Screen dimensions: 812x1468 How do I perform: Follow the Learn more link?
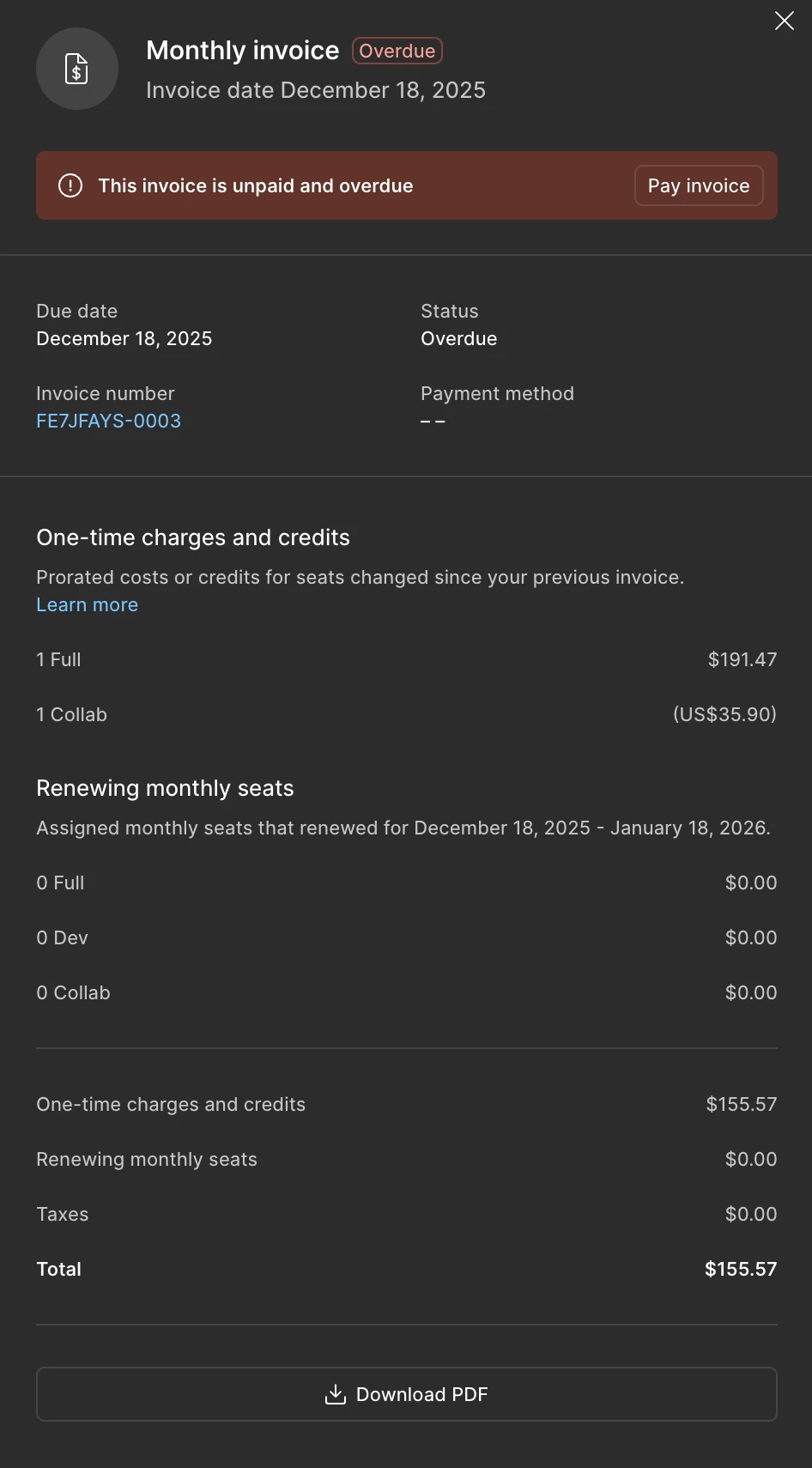87,604
